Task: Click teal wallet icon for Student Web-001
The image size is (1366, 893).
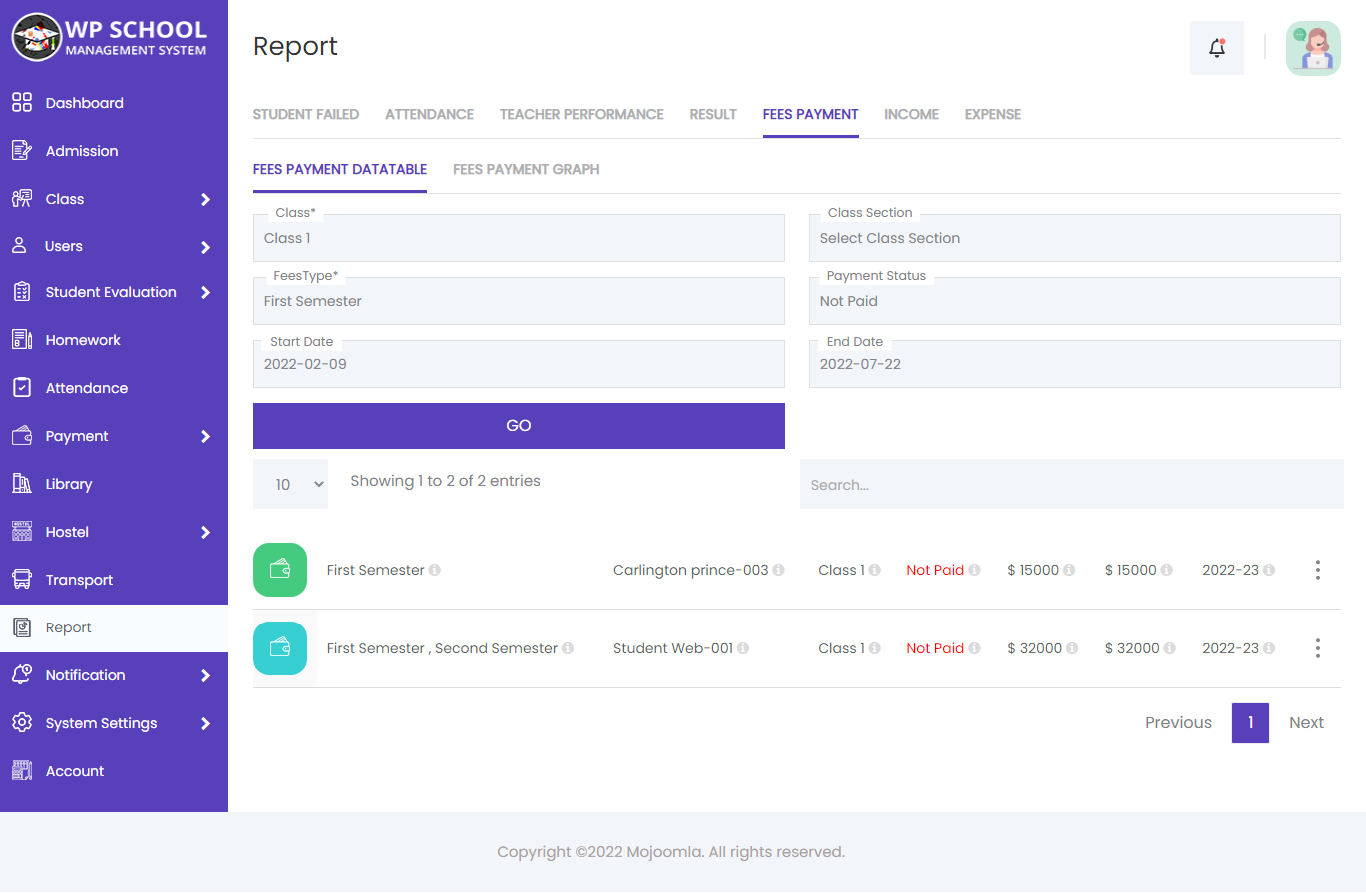Action: (280, 648)
